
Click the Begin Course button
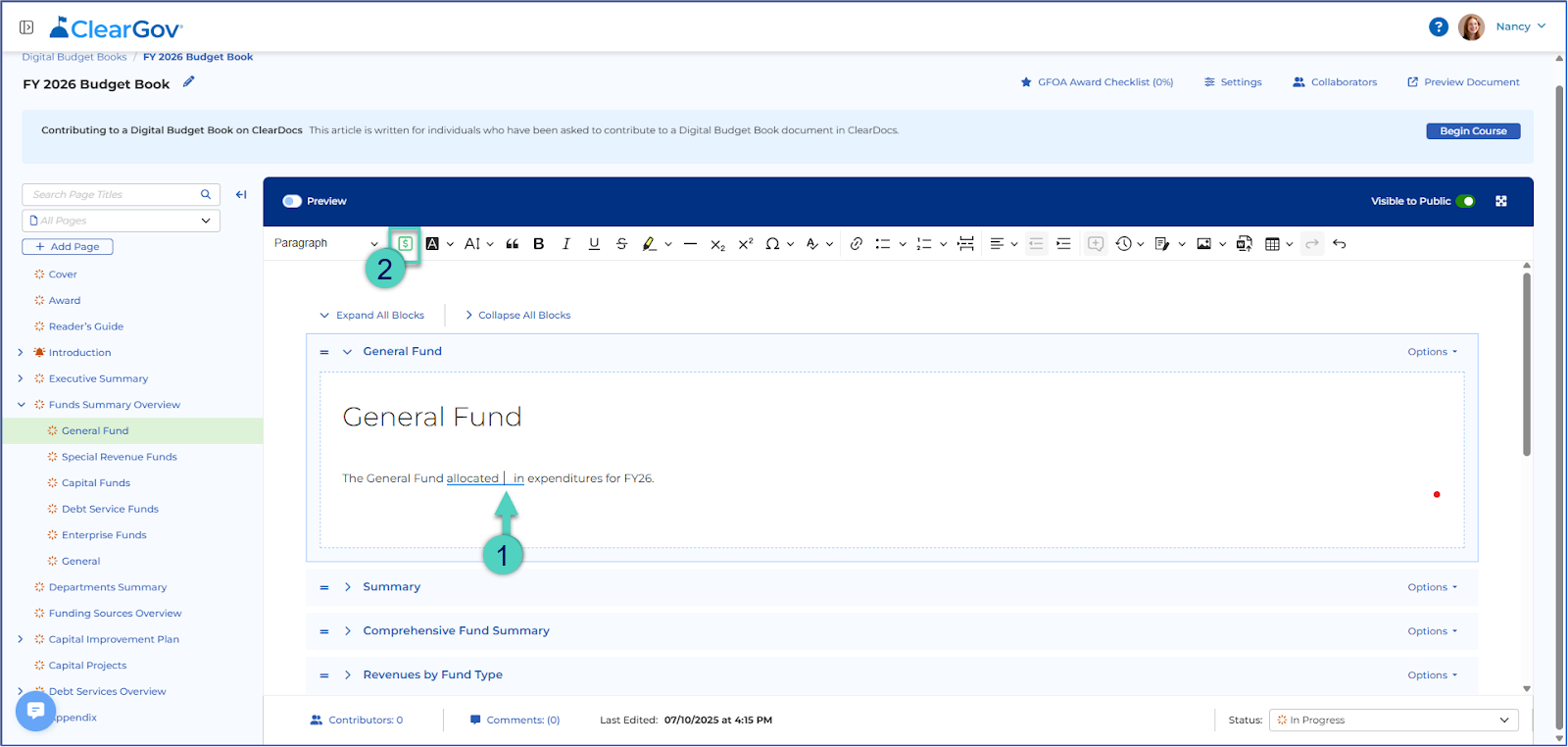click(x=1473, y=131)
